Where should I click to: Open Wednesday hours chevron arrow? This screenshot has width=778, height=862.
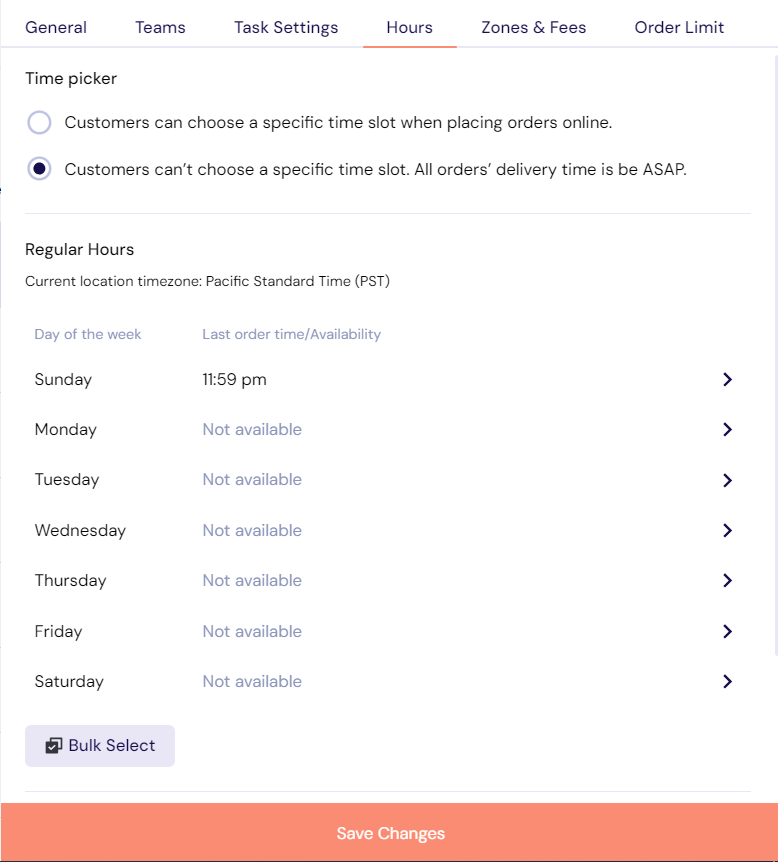click(x=727, y=530)
